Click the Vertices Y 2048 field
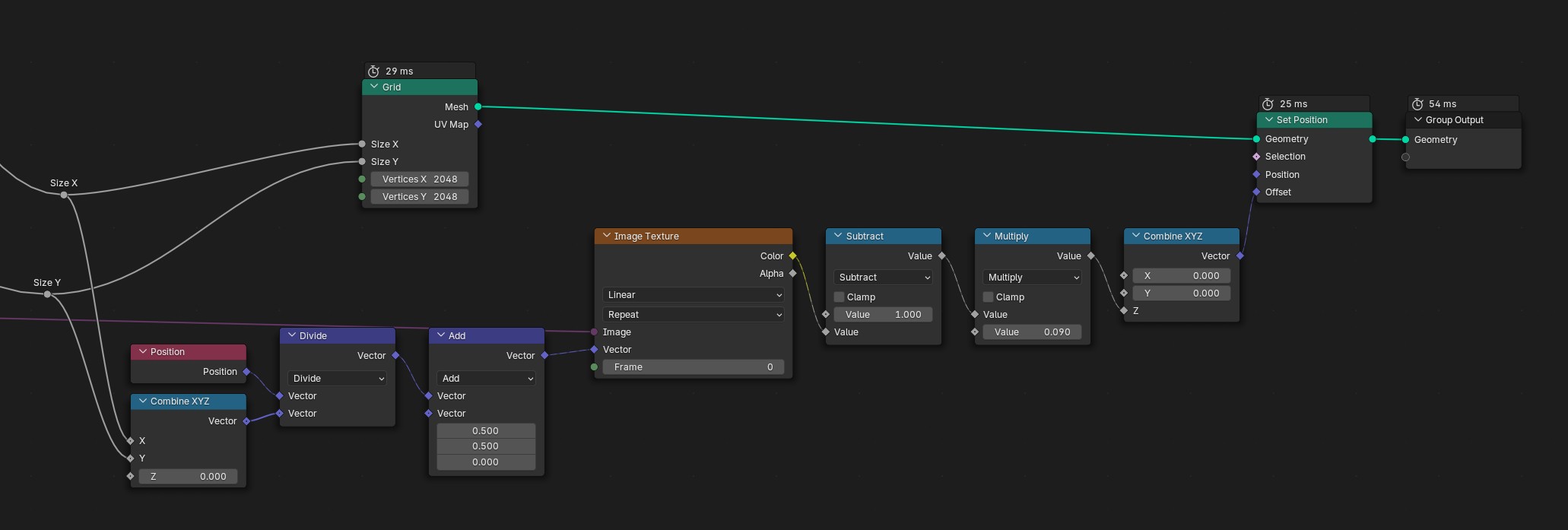This screenshot has width=1568, height=530. (x=420, y=197)
